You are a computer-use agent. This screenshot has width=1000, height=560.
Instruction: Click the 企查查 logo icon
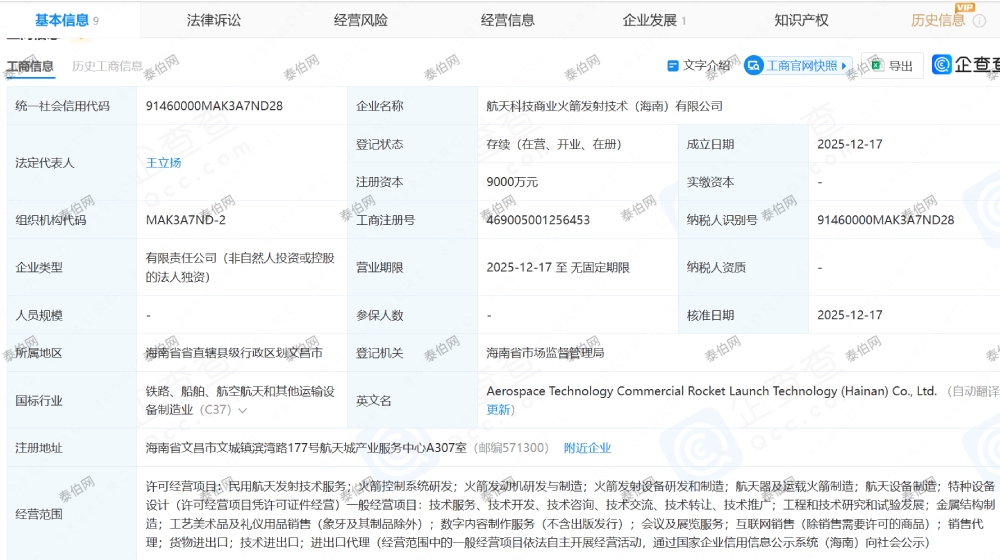click(942, 65)
